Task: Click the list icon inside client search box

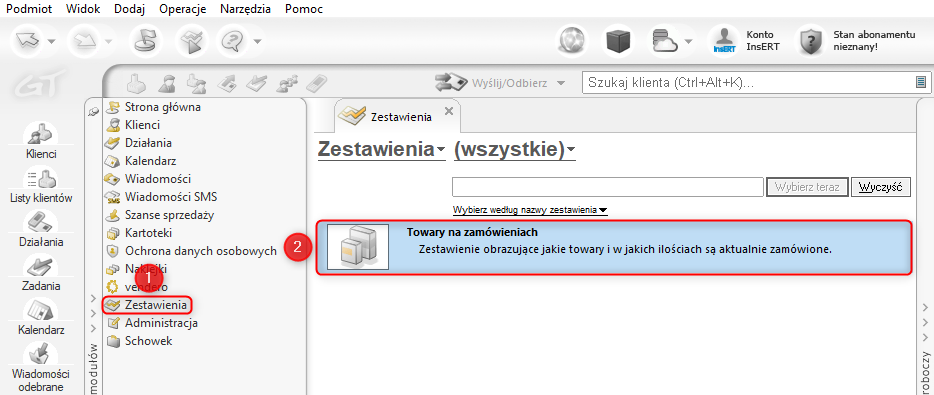Action: coord(921,82)
